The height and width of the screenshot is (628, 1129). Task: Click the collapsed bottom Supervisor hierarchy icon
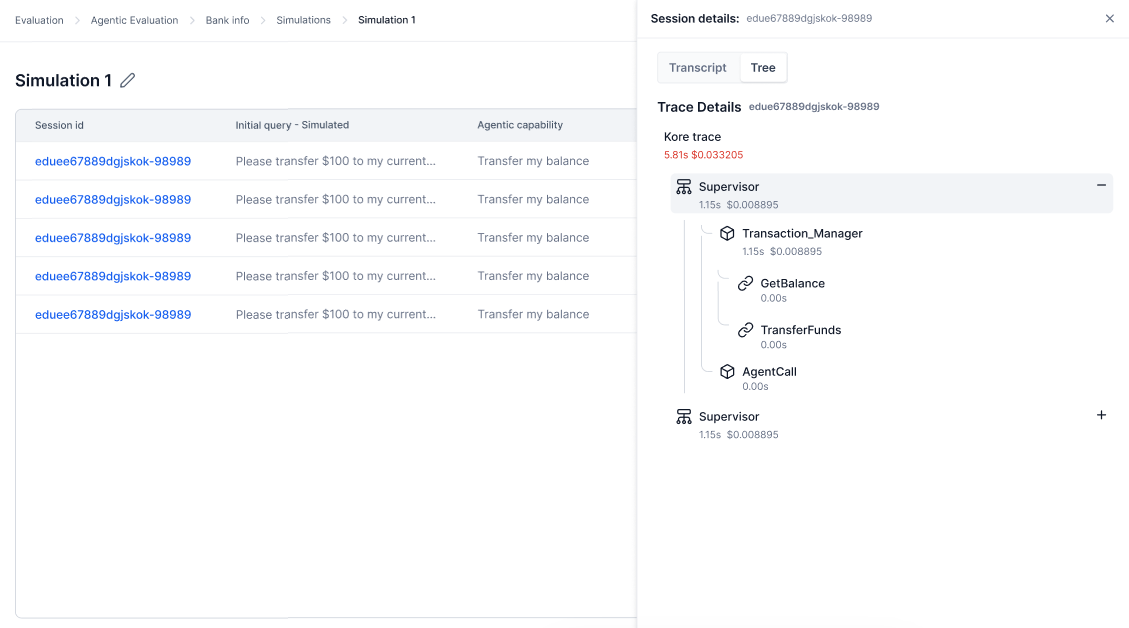point(684,417)
